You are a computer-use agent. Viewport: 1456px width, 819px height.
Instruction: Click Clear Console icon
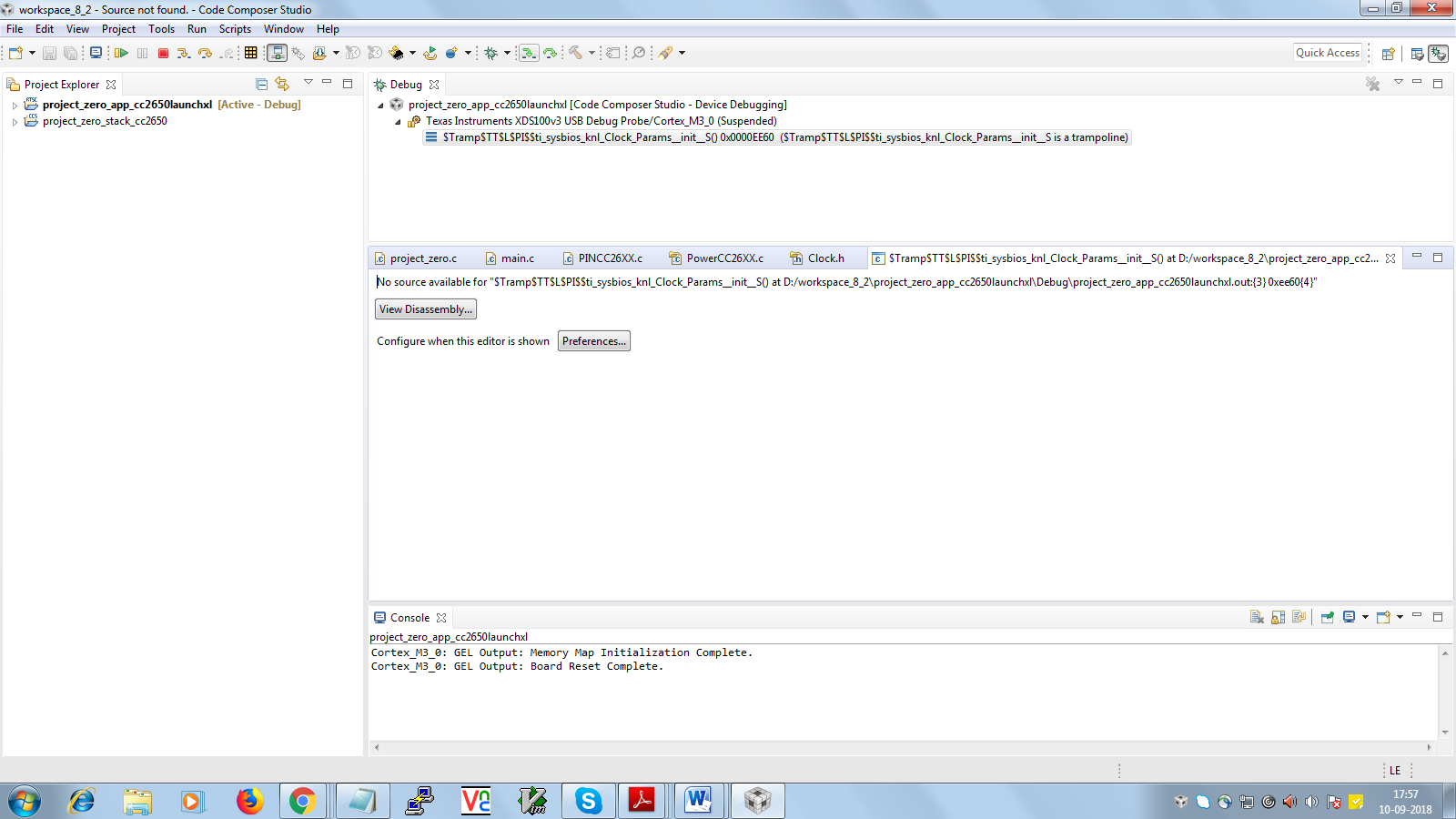click(x=1257, y=617)
